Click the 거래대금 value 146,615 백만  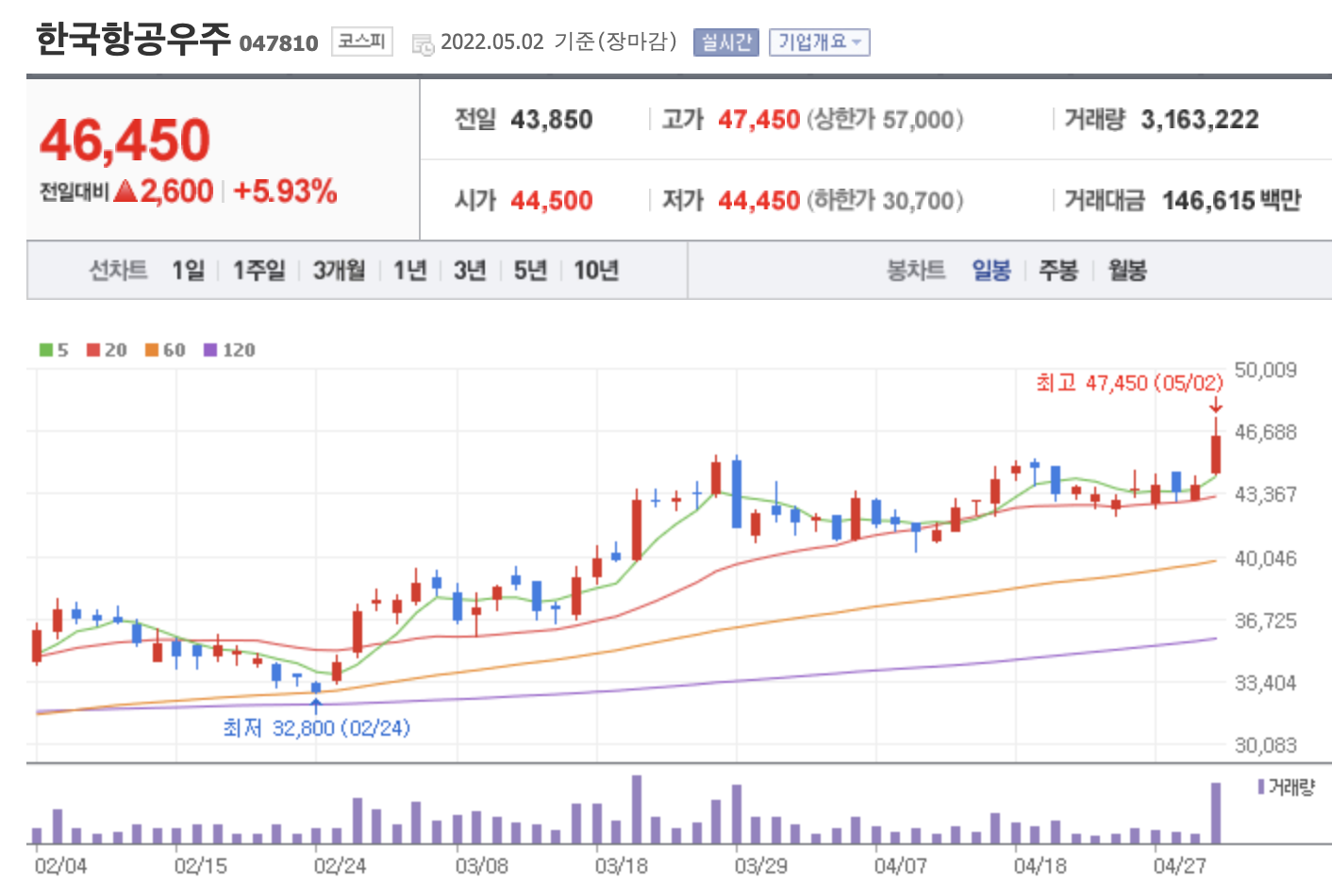tap(1231, 201)
